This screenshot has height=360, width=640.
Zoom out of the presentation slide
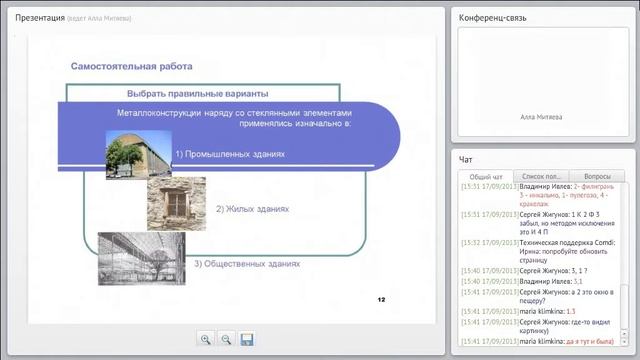[226, 339]
